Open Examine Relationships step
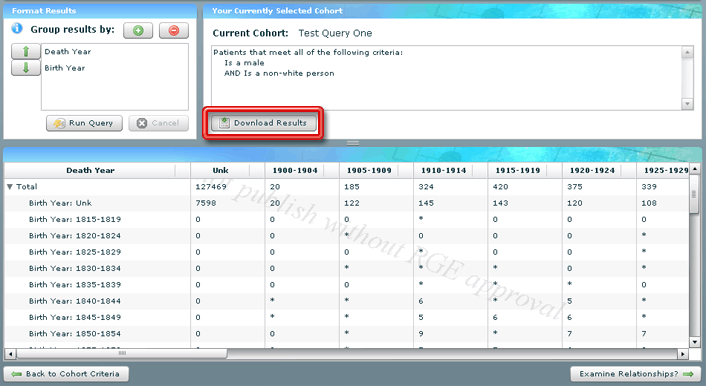Image resolution: width=706 pixels, height=386 pixels. (635, 374)
